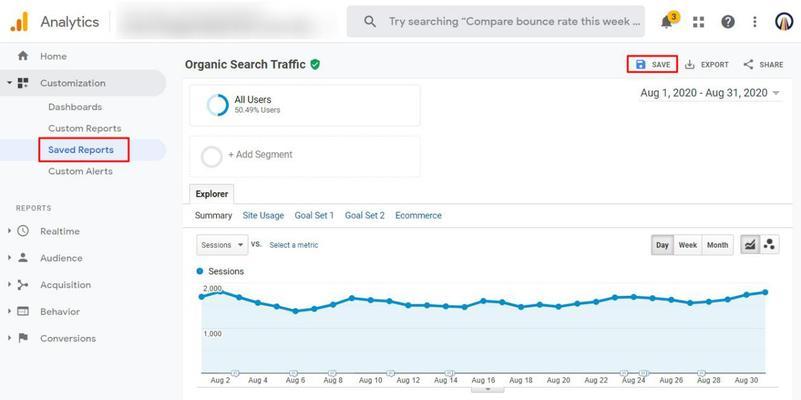Screen dimensions: 801x400
Task: Select the Week granularity toggle
Action: 688,245
